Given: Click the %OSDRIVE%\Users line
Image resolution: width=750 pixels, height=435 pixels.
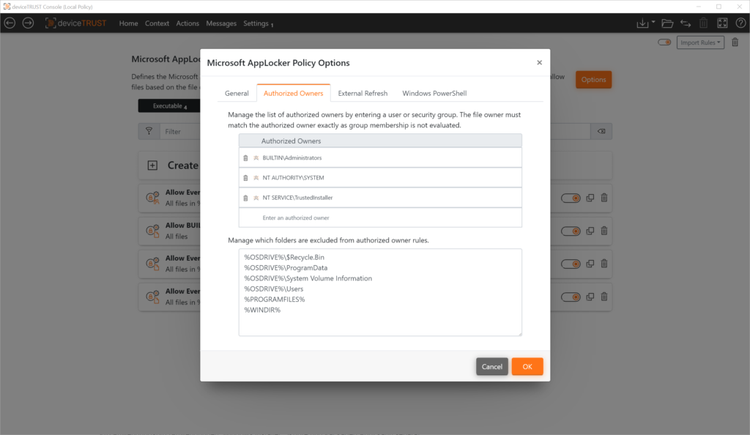Looking at the screenshot, I should 274,289.
